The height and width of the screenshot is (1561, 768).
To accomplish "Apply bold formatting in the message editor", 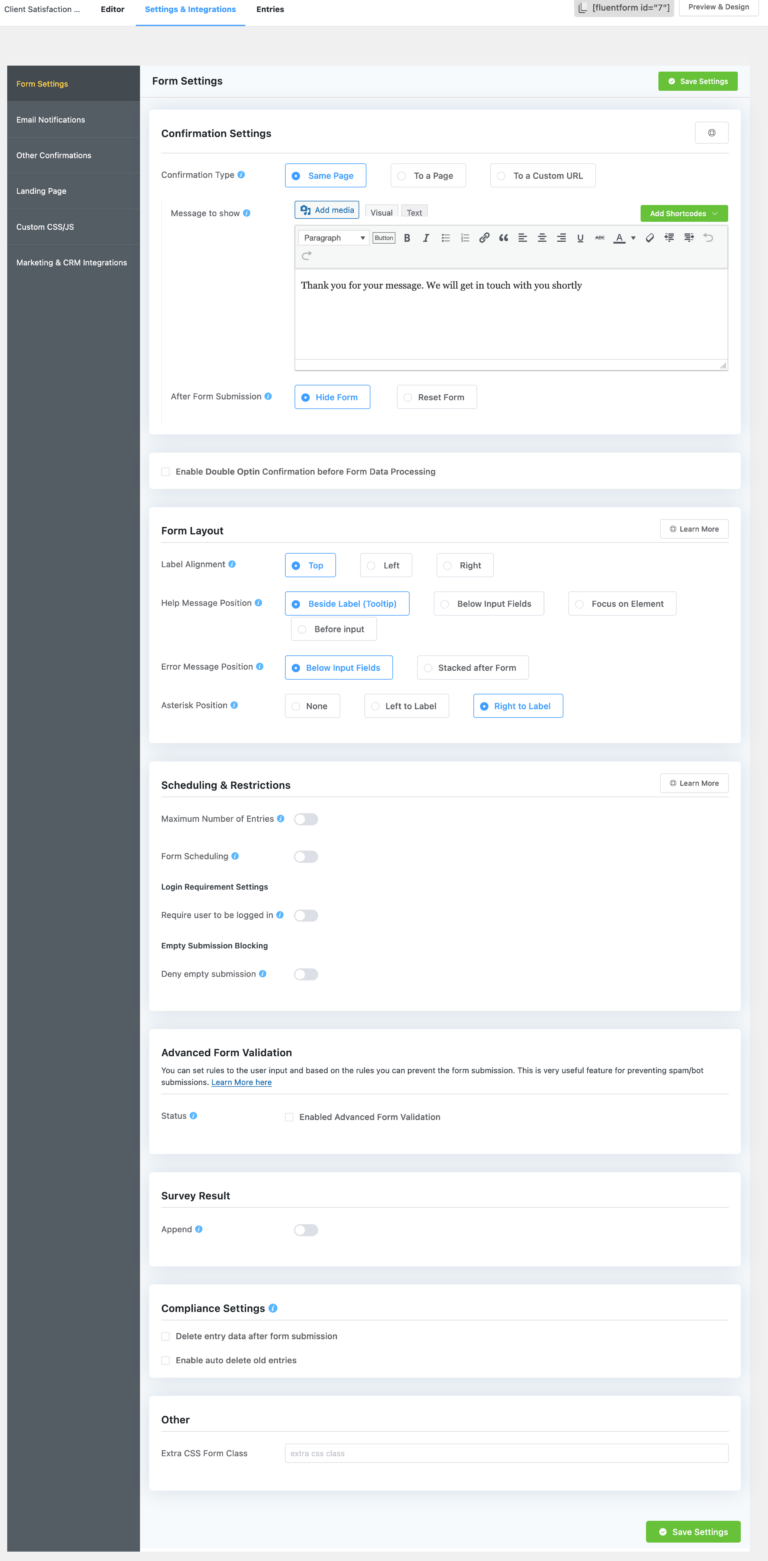I will point(407,237).
